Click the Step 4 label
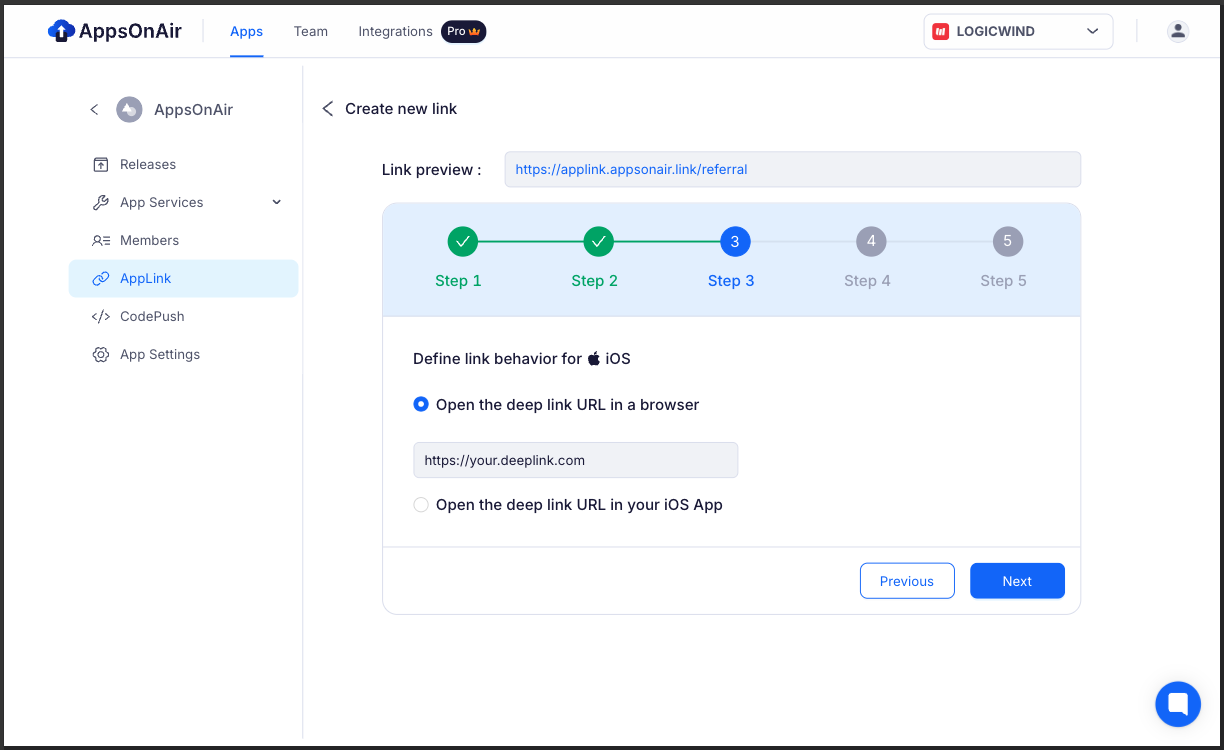 pyautogui.click(x=867, y=281)
